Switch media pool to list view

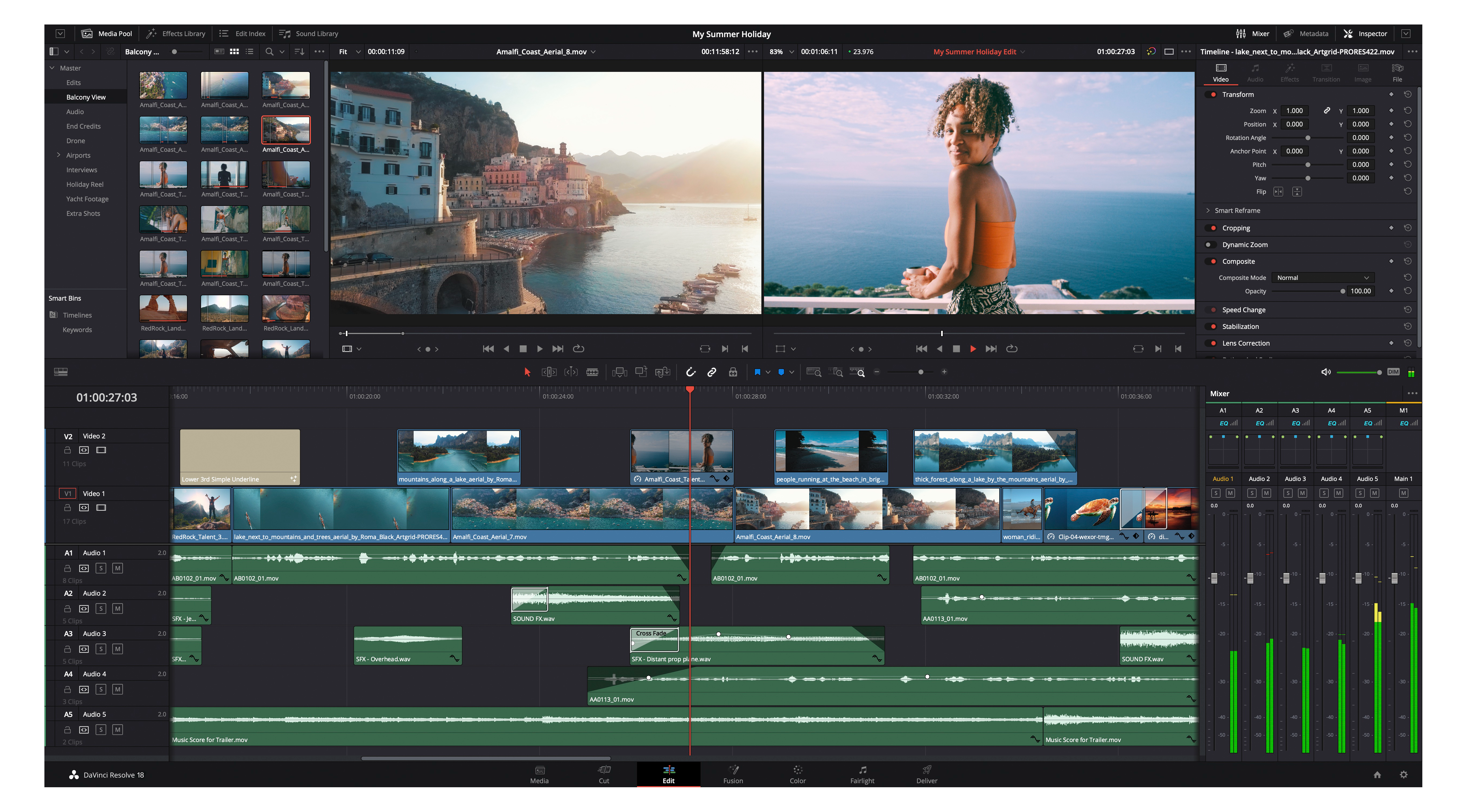point(249,51)
